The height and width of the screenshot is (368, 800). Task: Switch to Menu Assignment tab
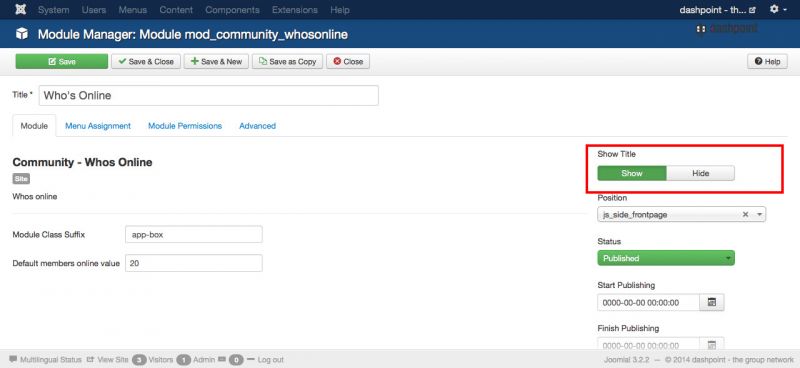pyautogui.click(x=98, y=126)
